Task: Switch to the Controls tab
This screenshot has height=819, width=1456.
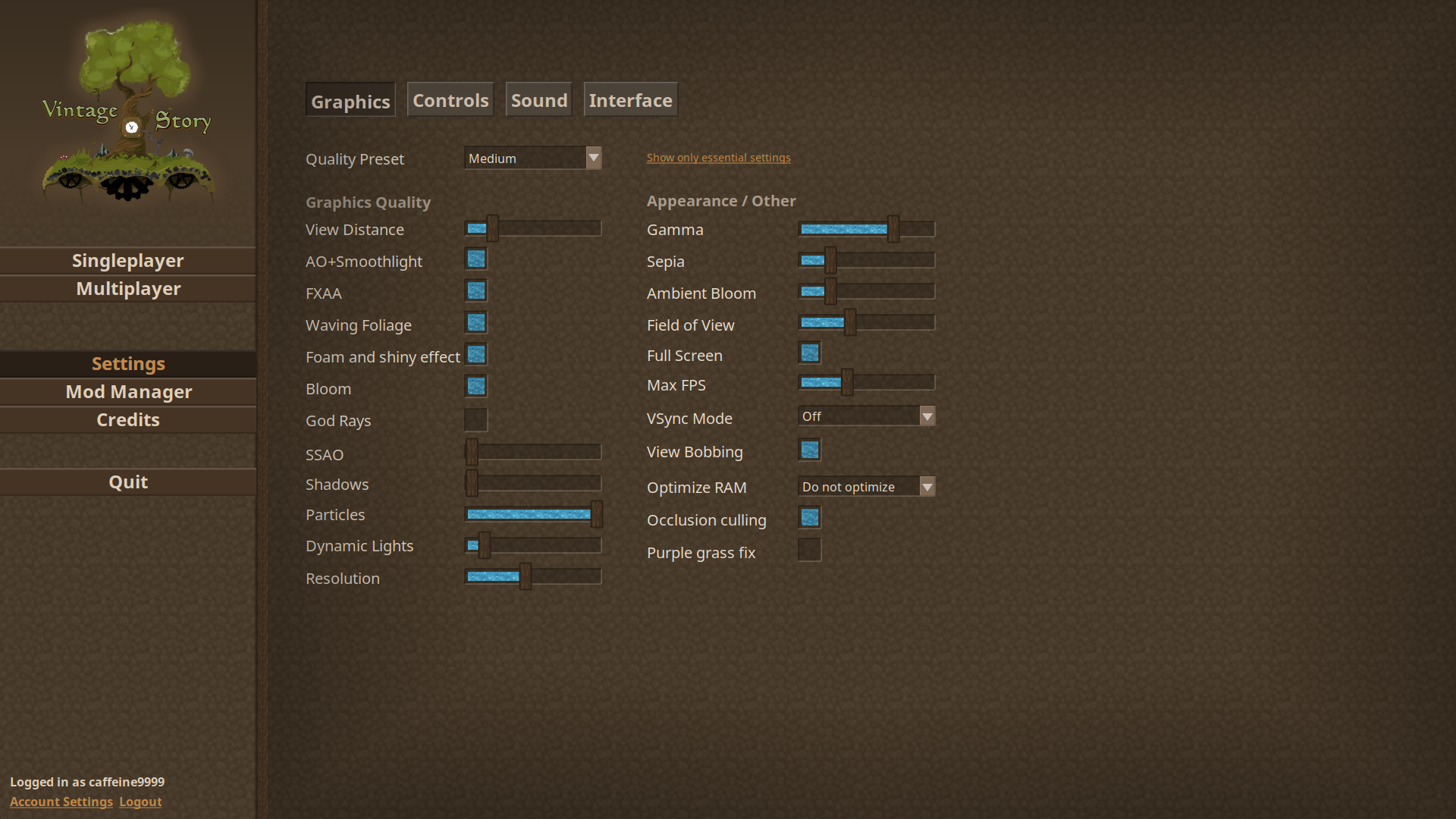Action: 450,100
